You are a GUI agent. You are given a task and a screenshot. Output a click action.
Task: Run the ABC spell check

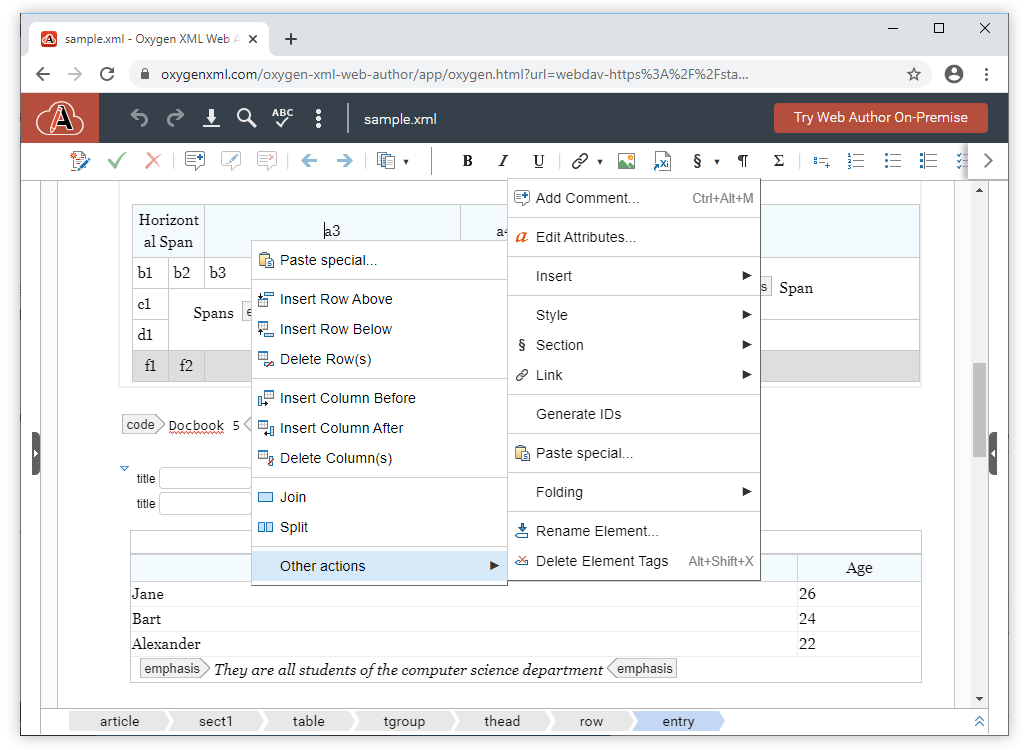[x=282, y=118]
